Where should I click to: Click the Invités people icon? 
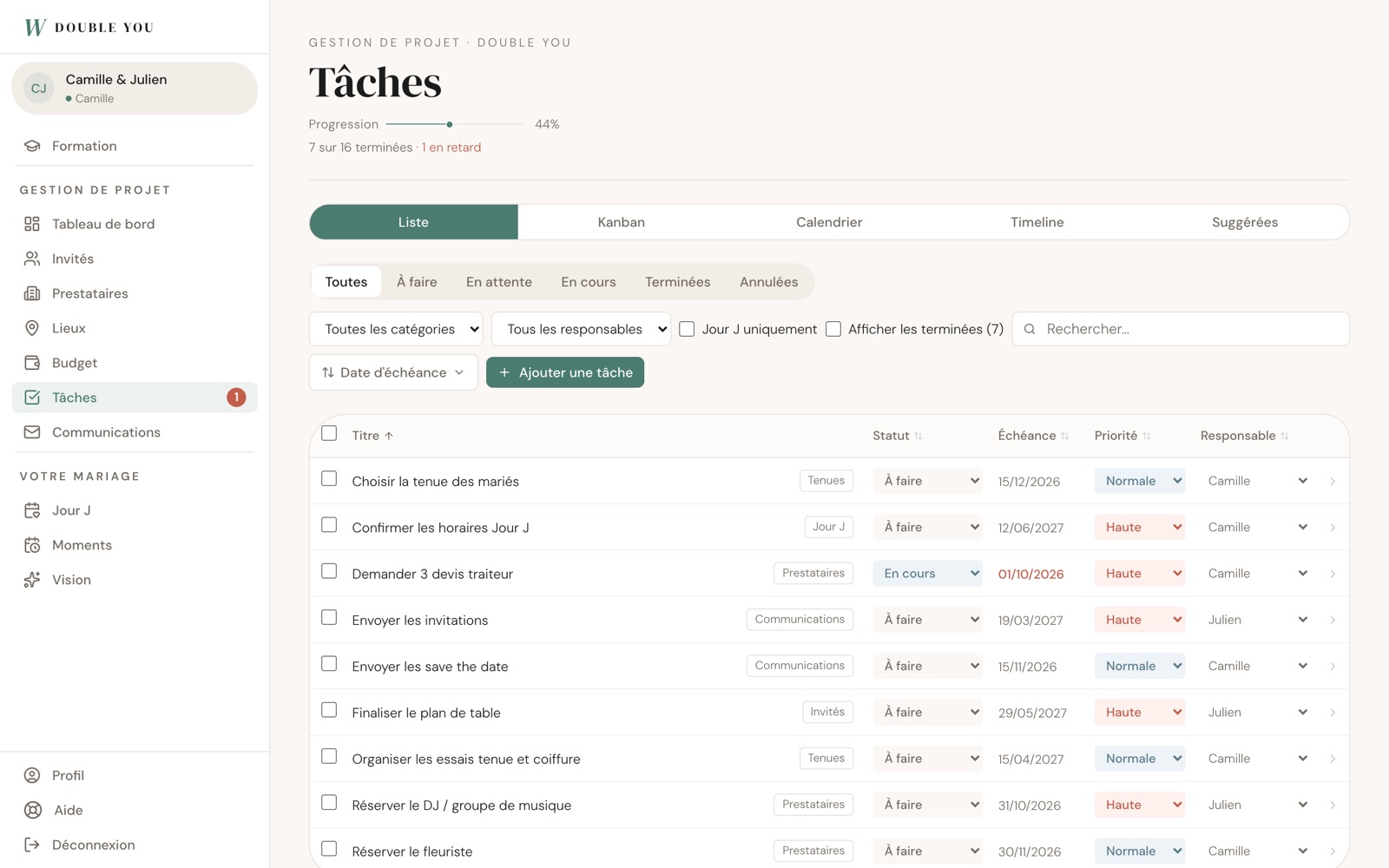32,259
